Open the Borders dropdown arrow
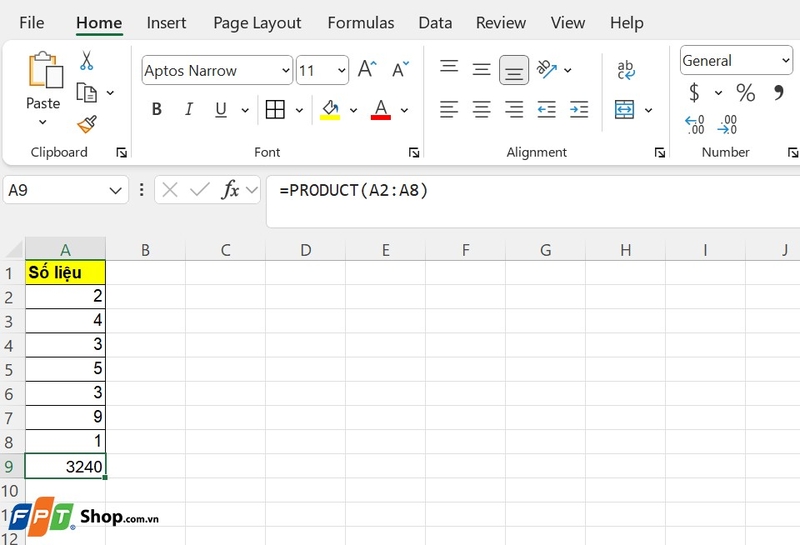Screen dimensions: 800x545 tap(299, 110)
